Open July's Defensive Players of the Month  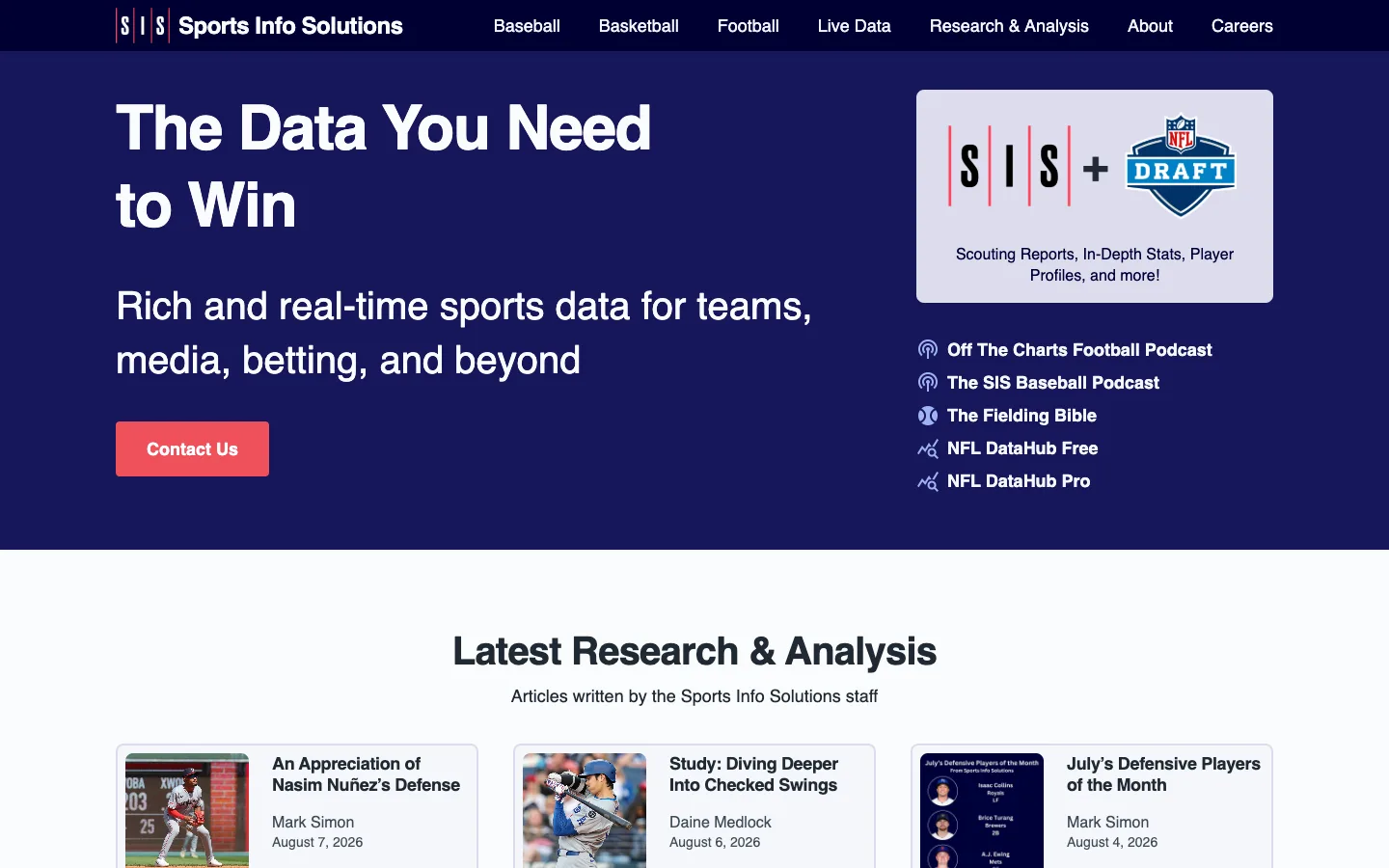[x=1163, y=774]
